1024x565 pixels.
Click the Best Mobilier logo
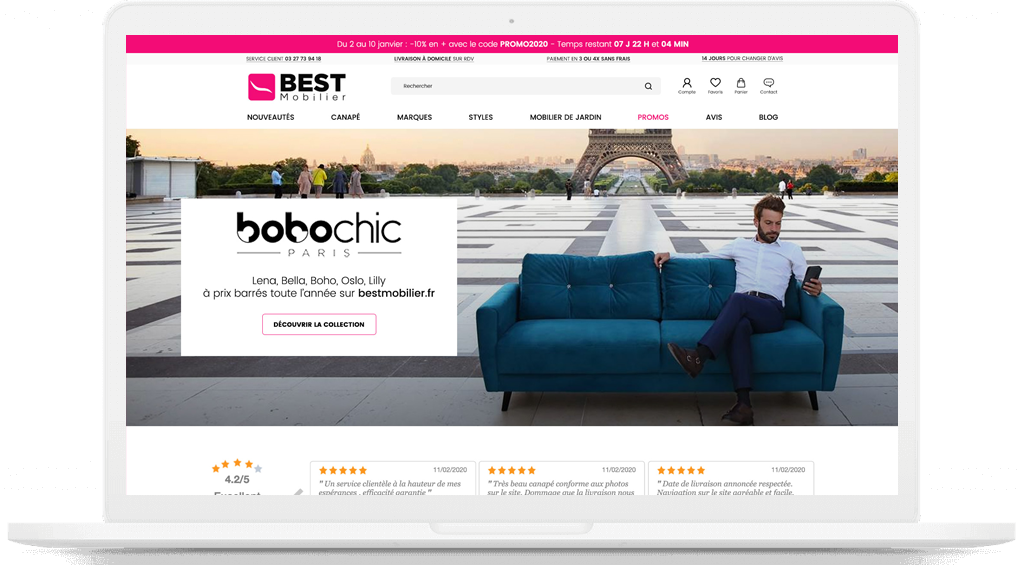[297, 87]
